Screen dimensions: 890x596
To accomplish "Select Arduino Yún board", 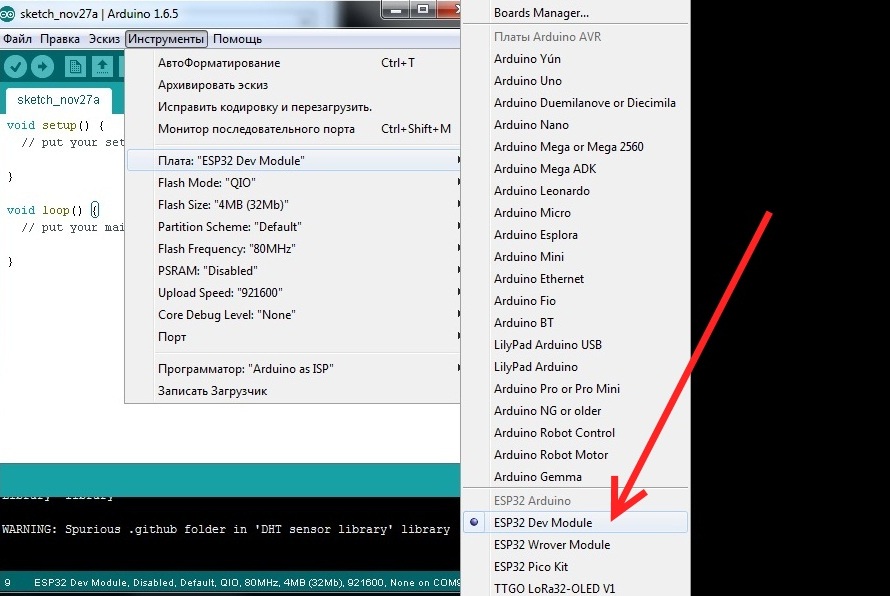I will pos(575,59).
